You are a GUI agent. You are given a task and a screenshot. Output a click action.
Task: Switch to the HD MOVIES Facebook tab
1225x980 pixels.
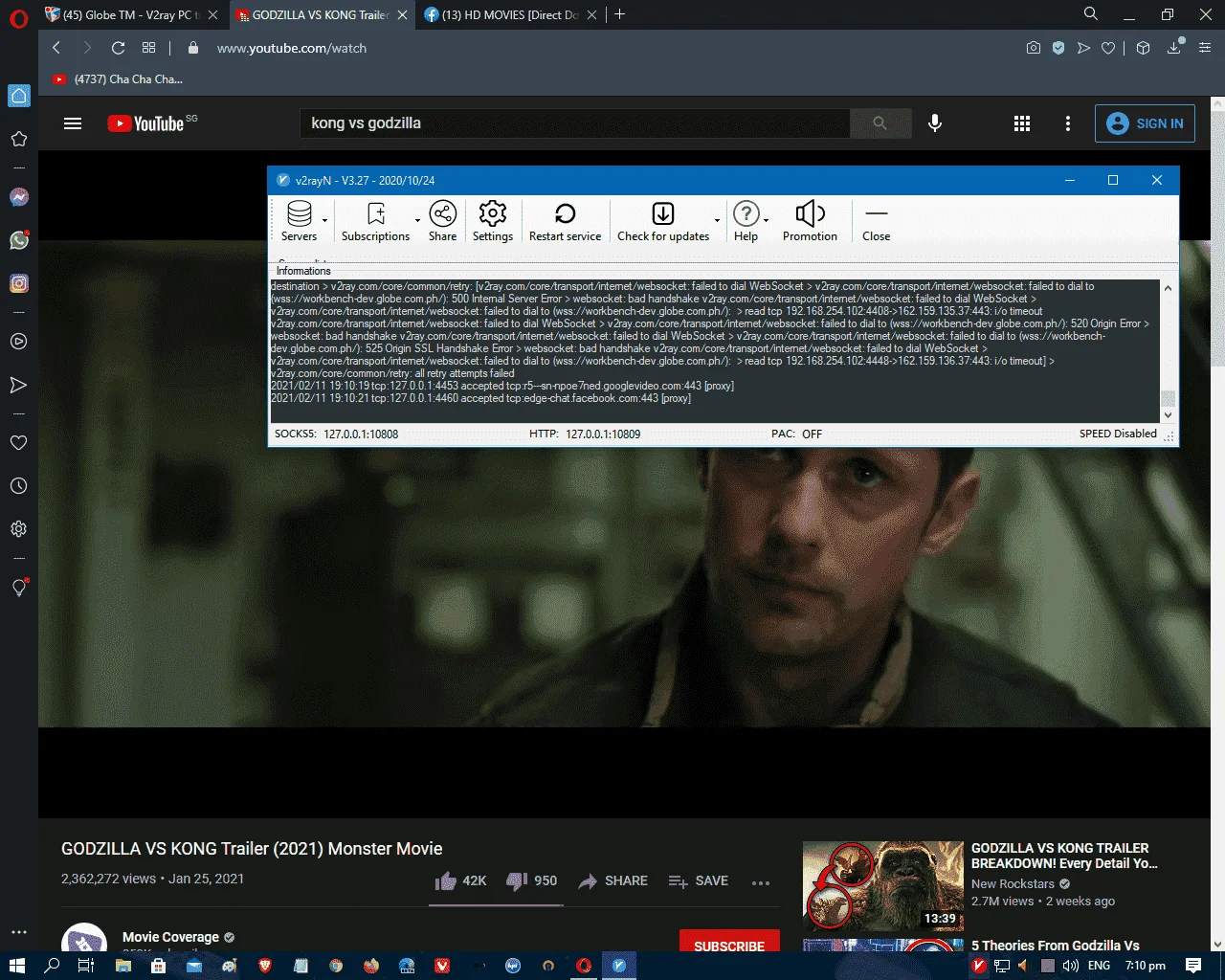click(510, 14)
